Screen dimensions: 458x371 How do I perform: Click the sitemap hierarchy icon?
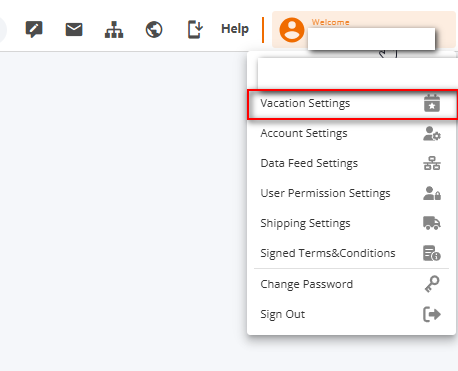click(114, 29)
